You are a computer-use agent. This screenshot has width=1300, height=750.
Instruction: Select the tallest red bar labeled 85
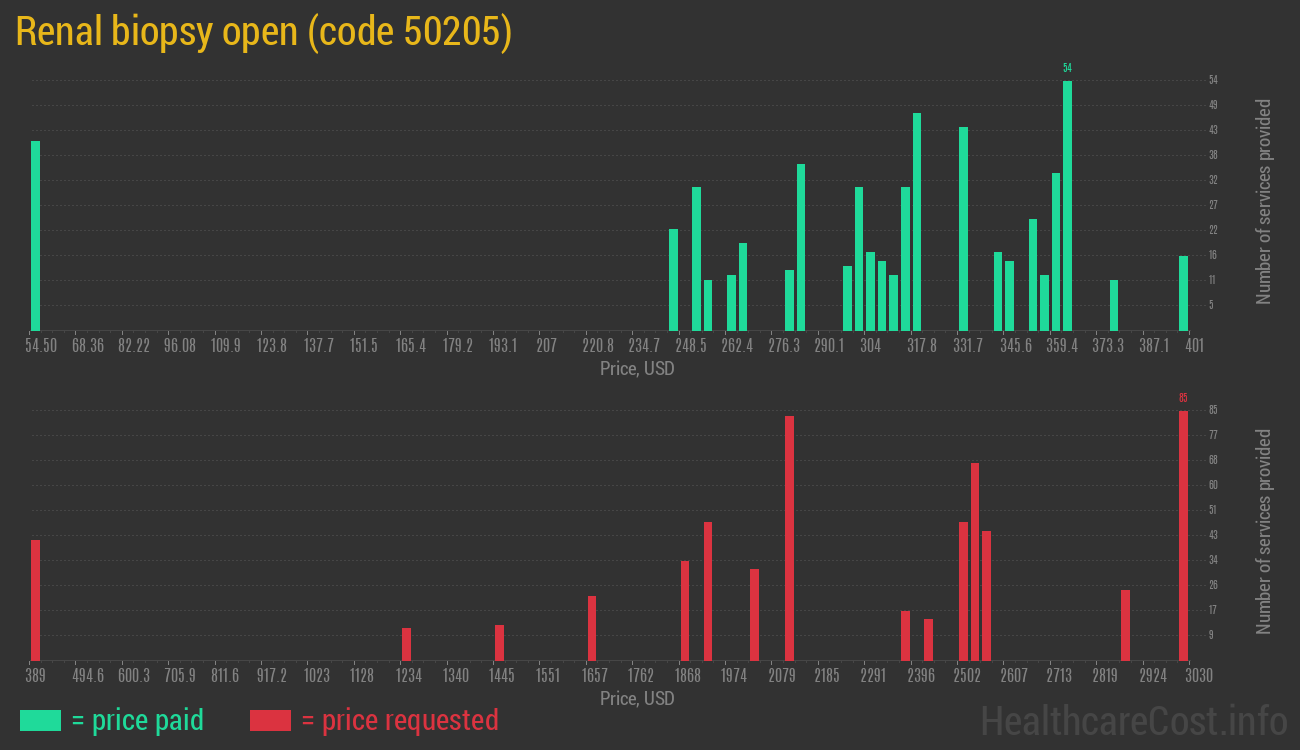click(x=1183, y=535)
